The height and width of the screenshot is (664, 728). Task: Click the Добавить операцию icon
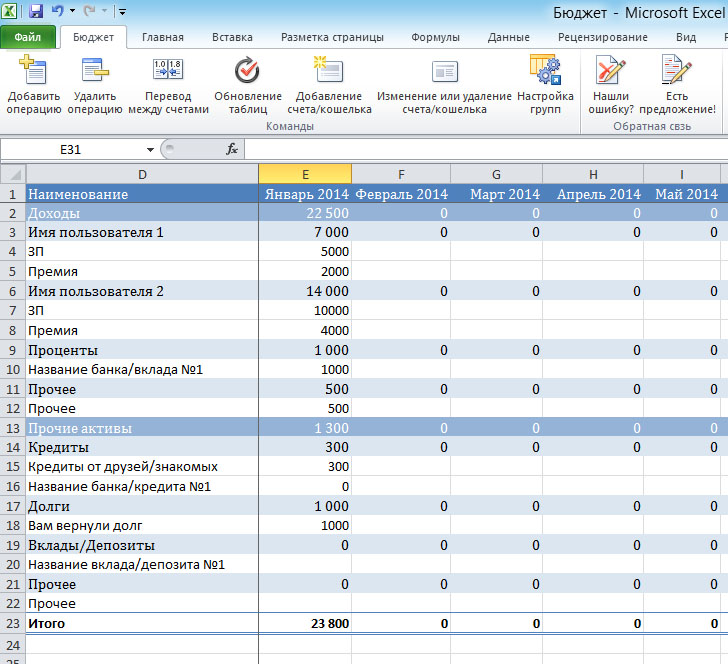click(x=33, y=72)
